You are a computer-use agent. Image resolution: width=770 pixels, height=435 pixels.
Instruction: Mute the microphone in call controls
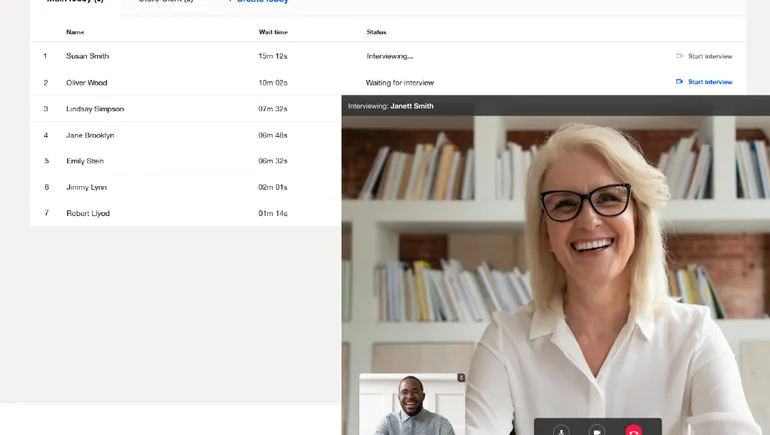[x=561, y=430]
